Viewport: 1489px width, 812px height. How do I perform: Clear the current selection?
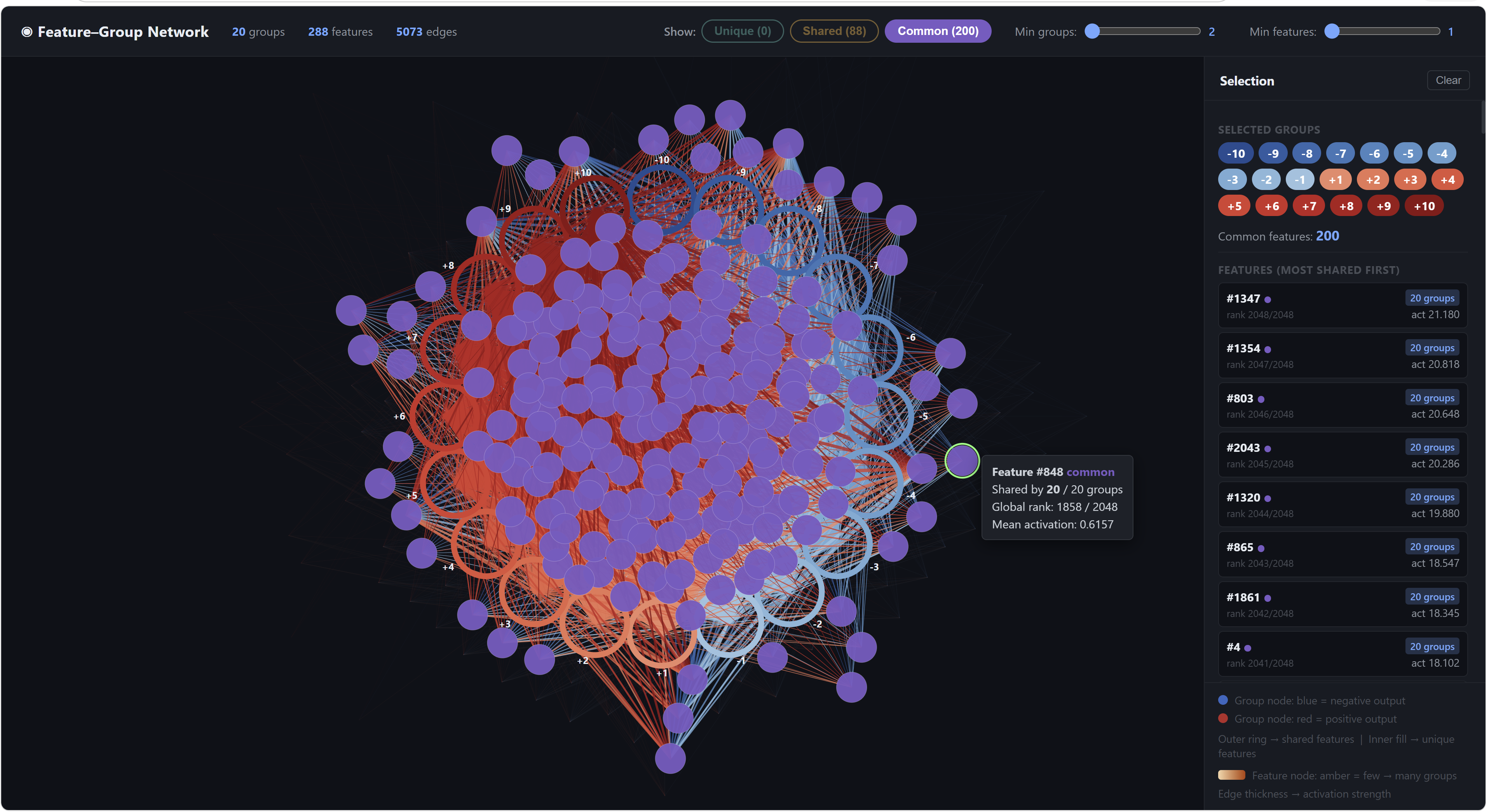click(1448, 80)
